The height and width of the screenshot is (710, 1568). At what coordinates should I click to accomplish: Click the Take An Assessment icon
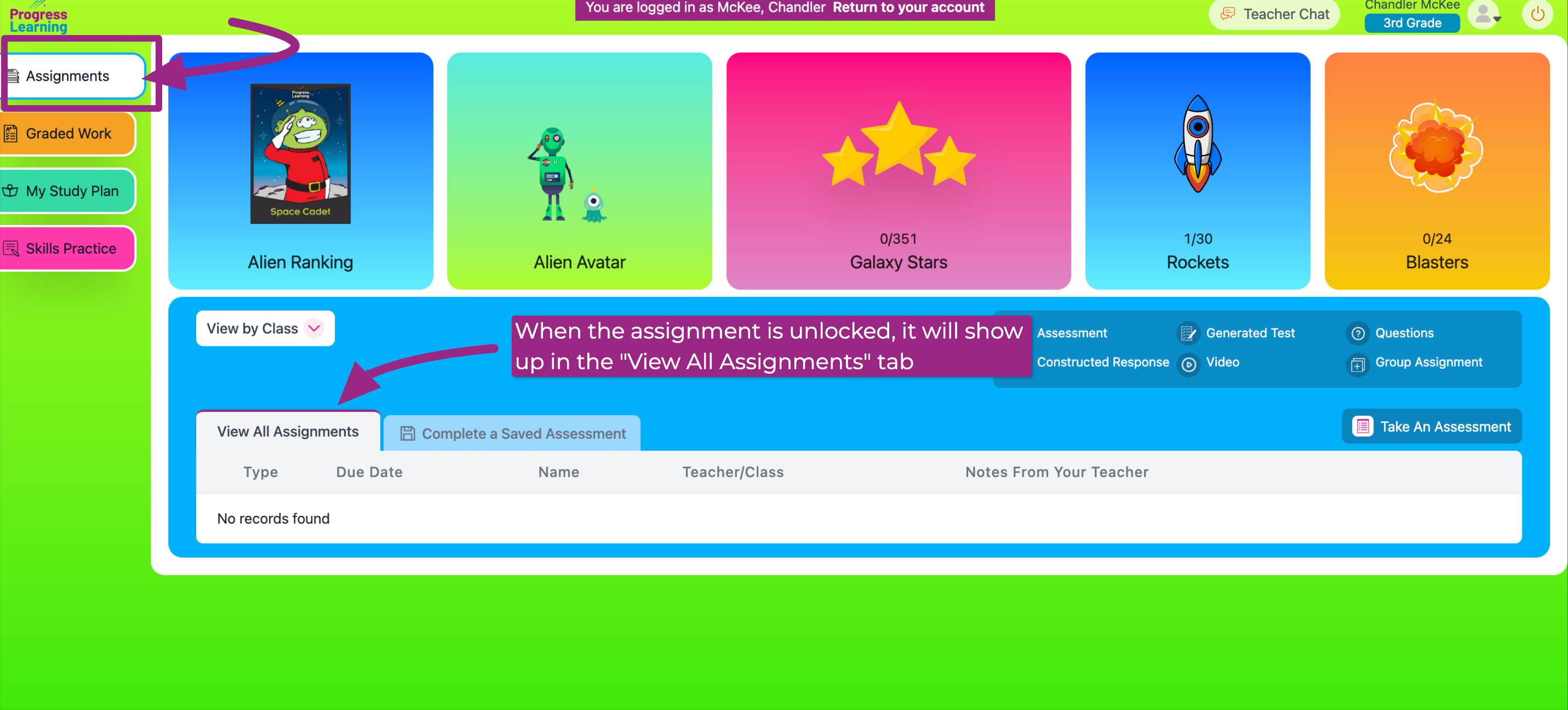tap(1363, 427)
